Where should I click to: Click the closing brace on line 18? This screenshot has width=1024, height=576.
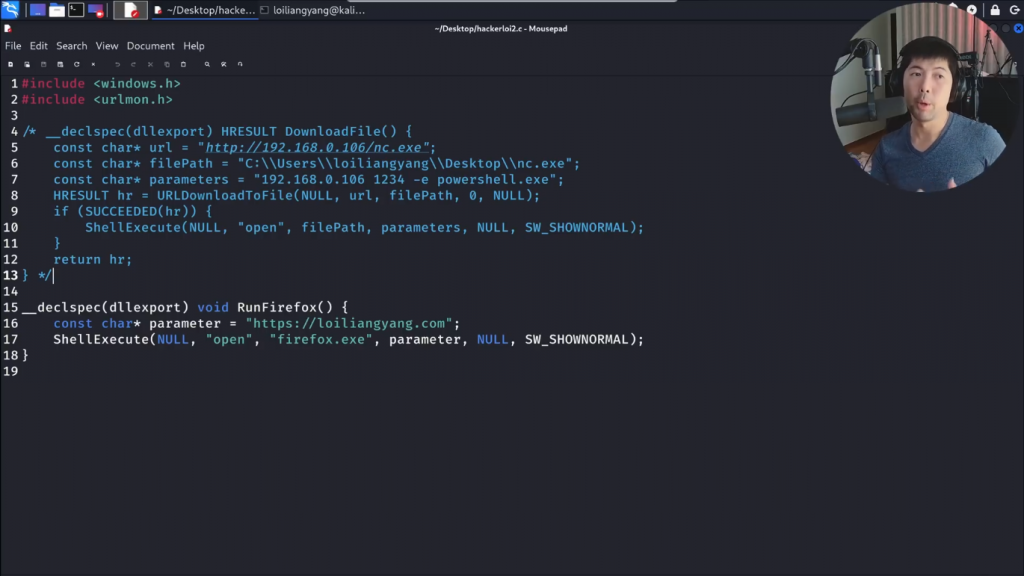[25, 355]
